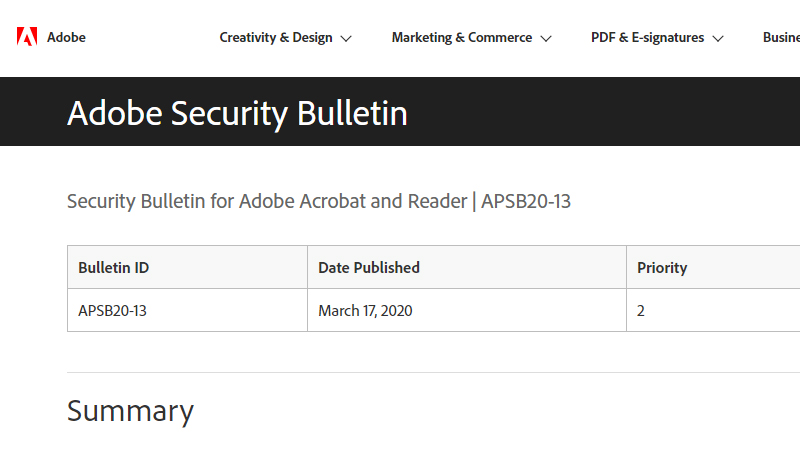Click the Summary section heading
Viewport: 800px width, 450px height.
(130, 411)
